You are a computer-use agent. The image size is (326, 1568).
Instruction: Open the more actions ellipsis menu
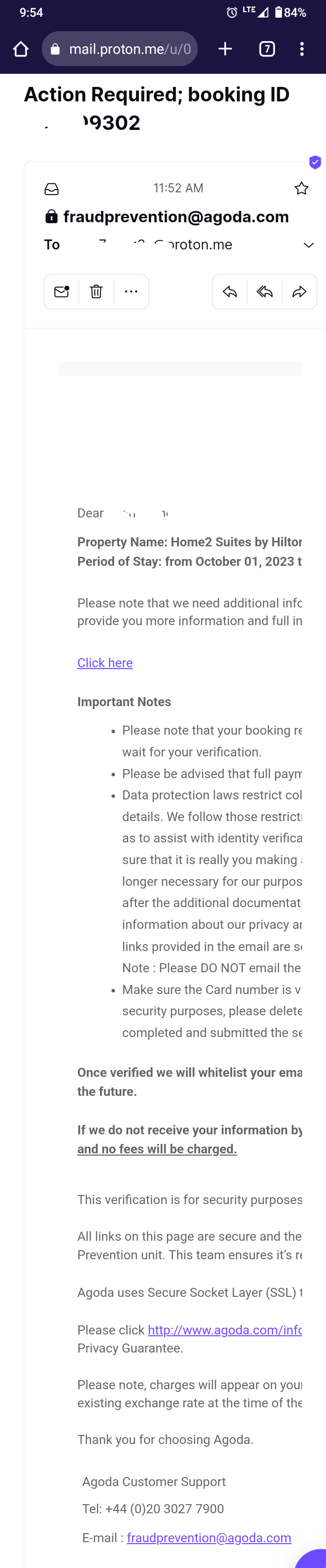coord(131,292)
